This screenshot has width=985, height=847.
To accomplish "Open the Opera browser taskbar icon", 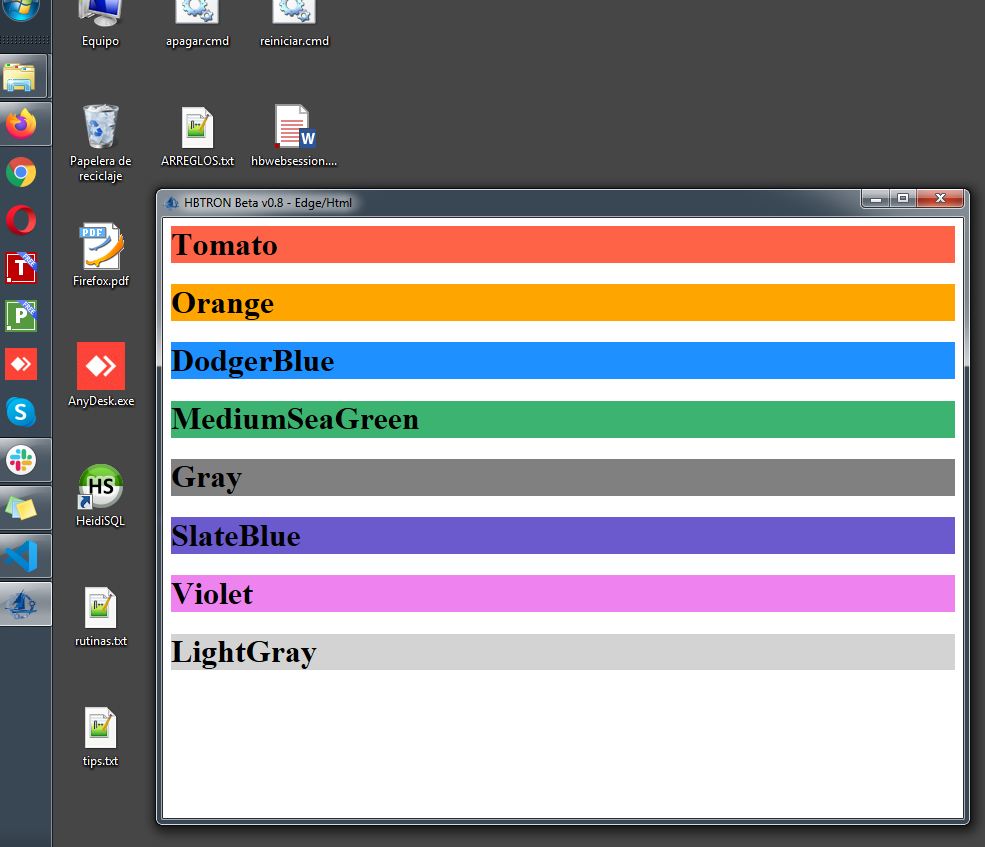I will (21, 220).
